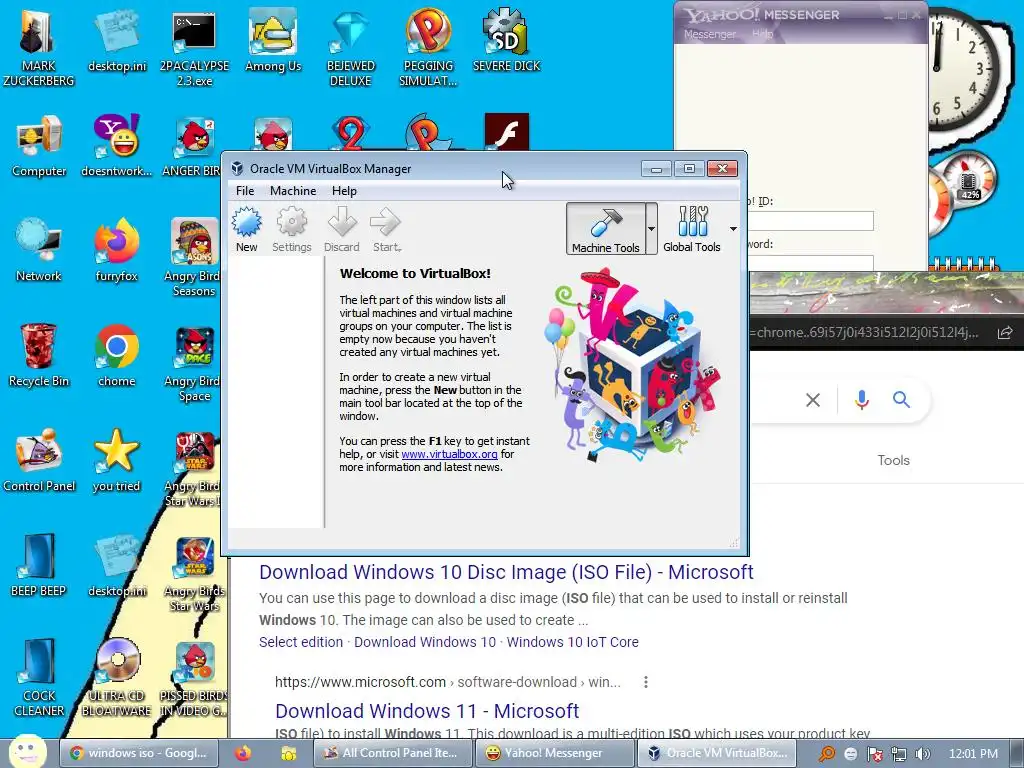Select the BEEP BEEP desktop icon
Viewport: 1024px width, 768px height.
[x=39, y=566]
